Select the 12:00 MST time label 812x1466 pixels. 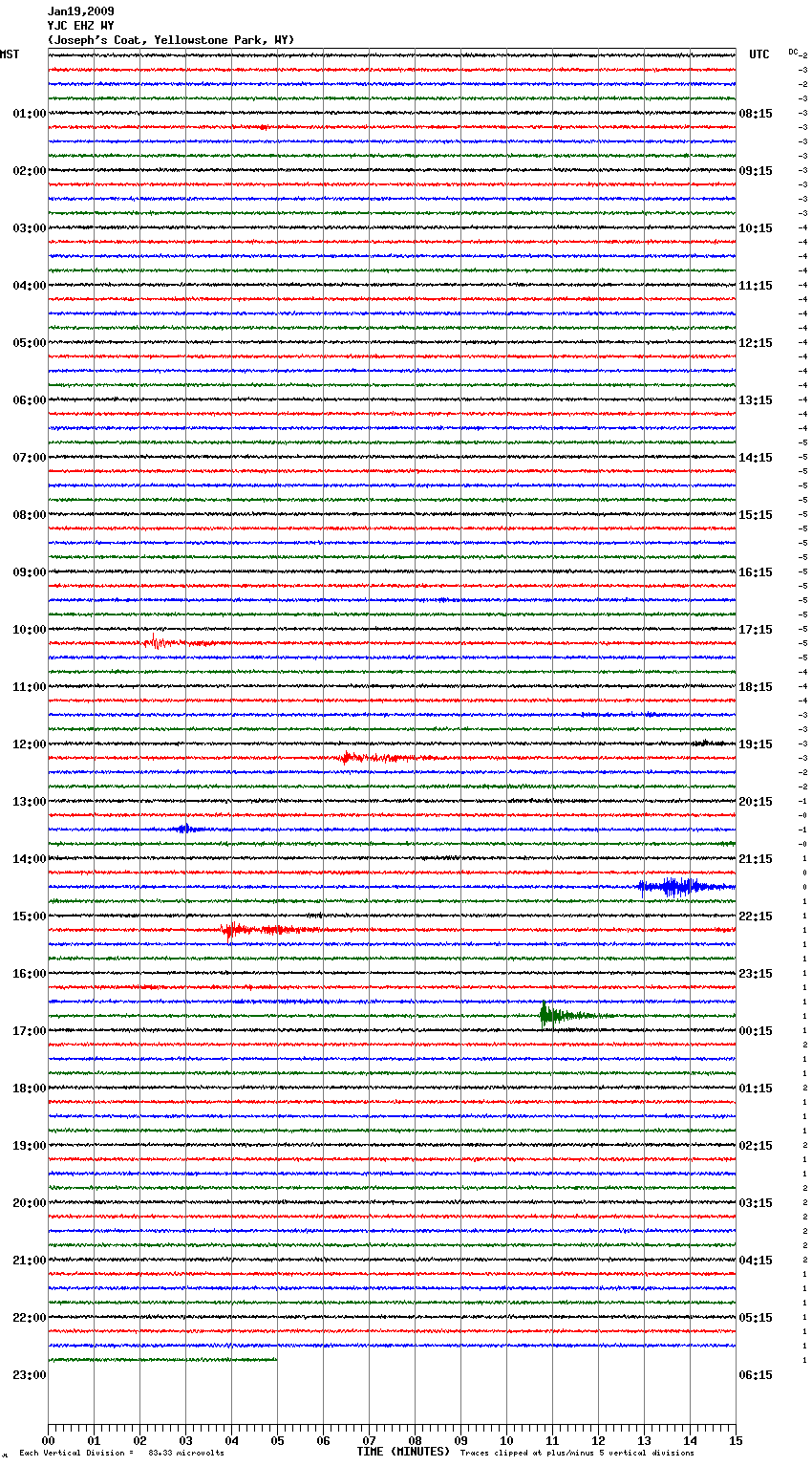[29, 744]
